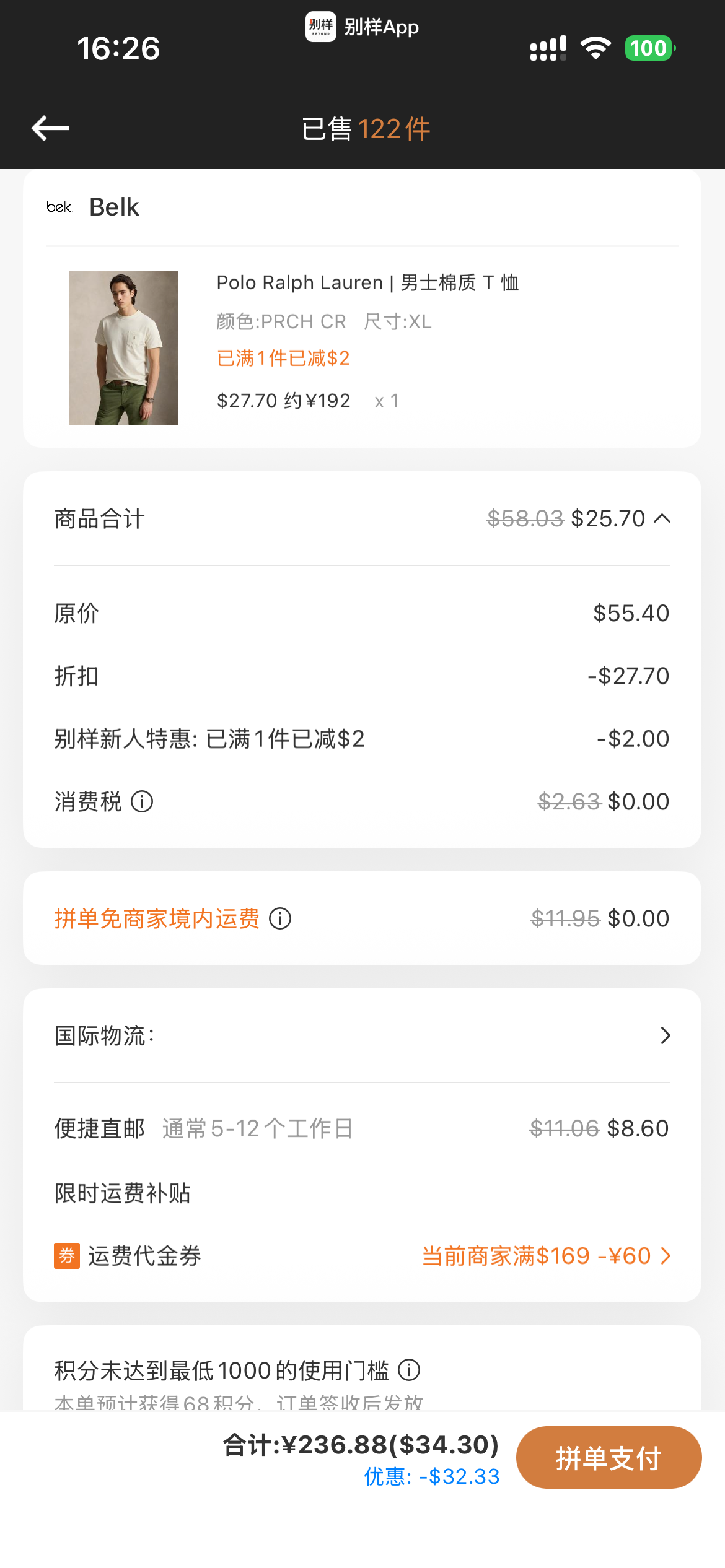725x1568 pixels.
Task: Tap the 优惠: -$32.33 discount summary
Action: pos(431,1476)
